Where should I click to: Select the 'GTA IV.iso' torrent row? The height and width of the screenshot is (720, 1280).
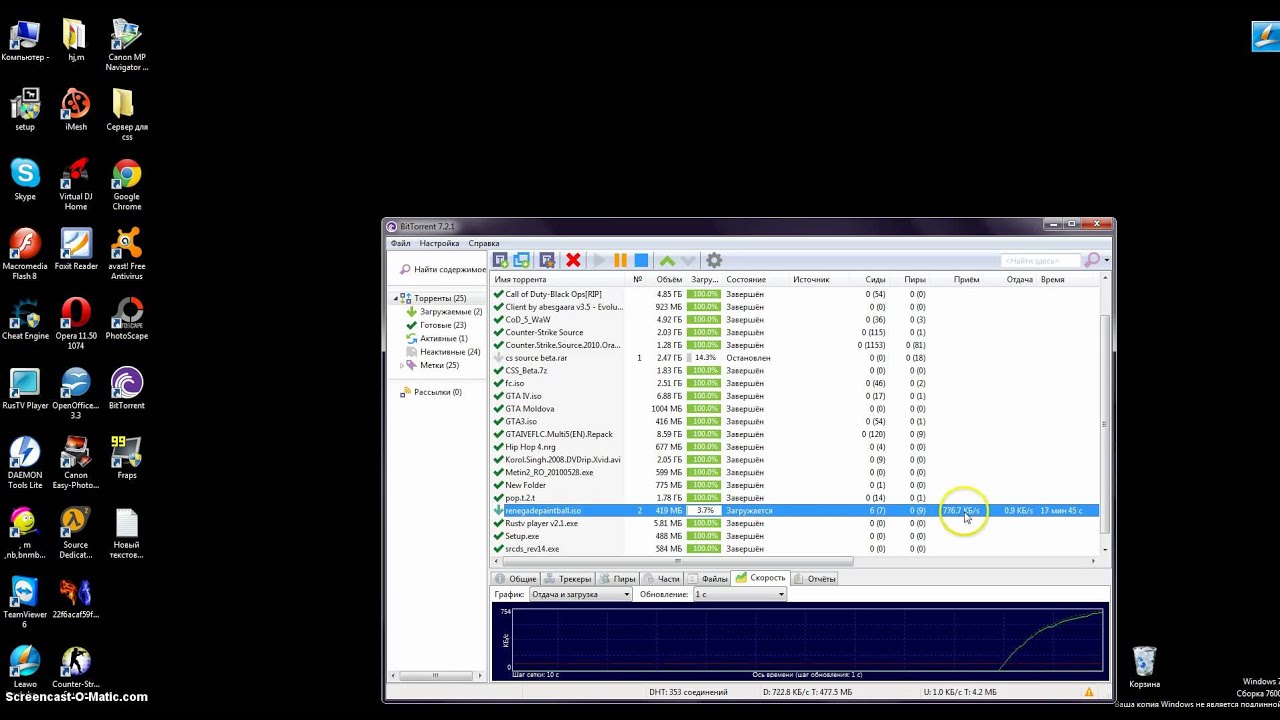[x=795, y=396]
